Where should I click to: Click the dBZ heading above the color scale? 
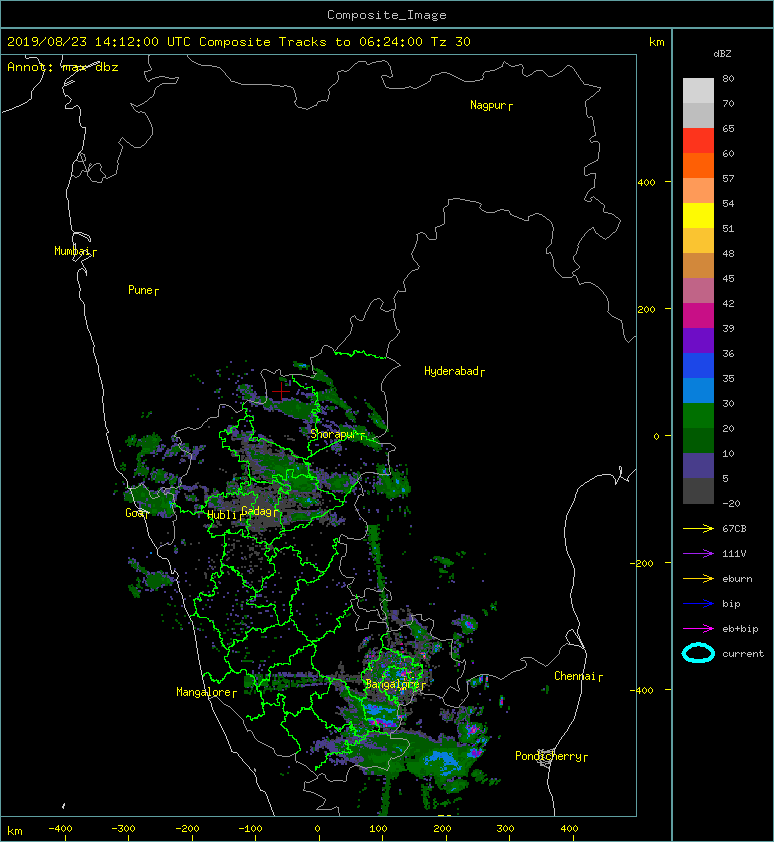tap(722, 54)
